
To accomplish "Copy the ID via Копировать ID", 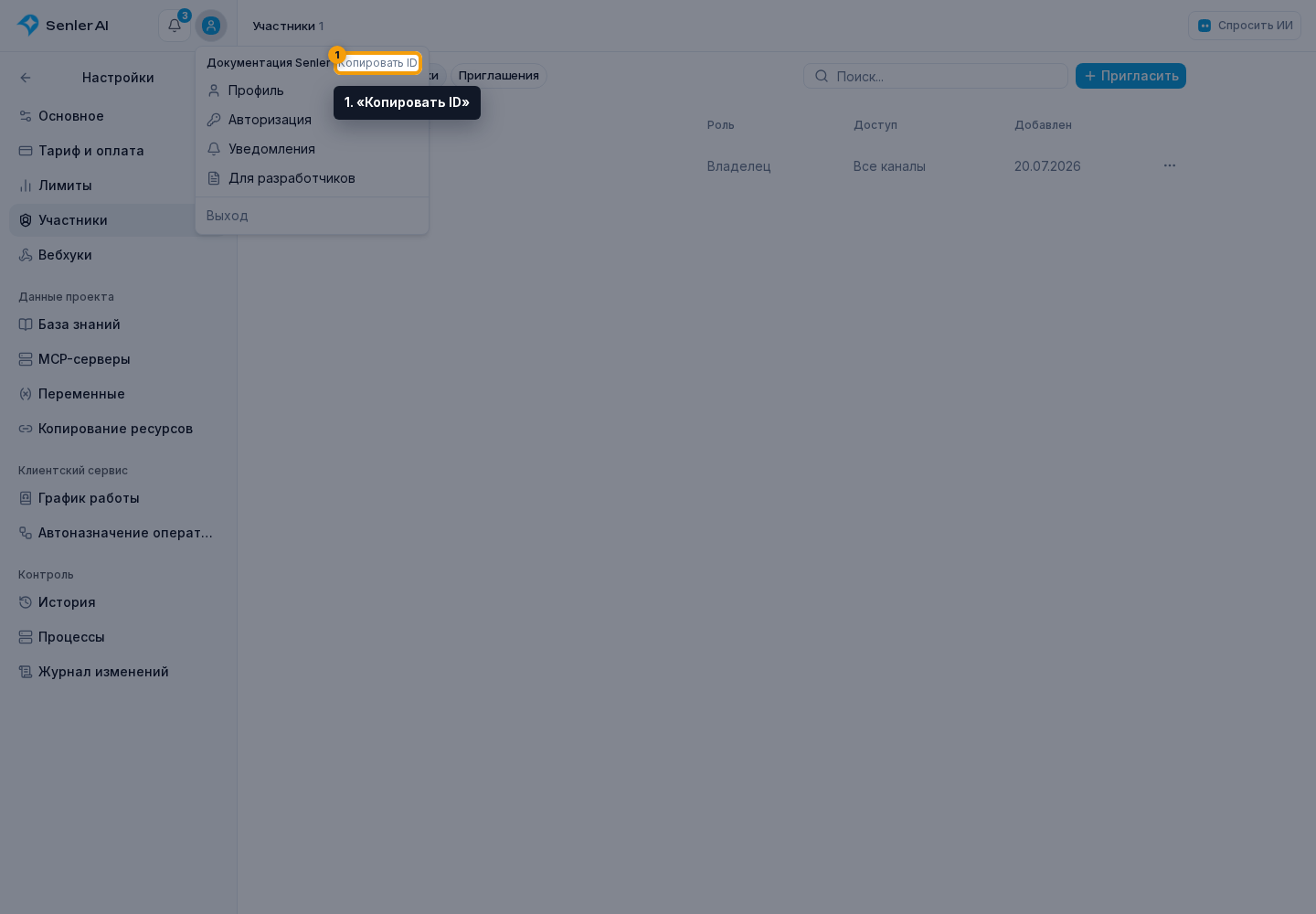I will (x=377, y=63).
